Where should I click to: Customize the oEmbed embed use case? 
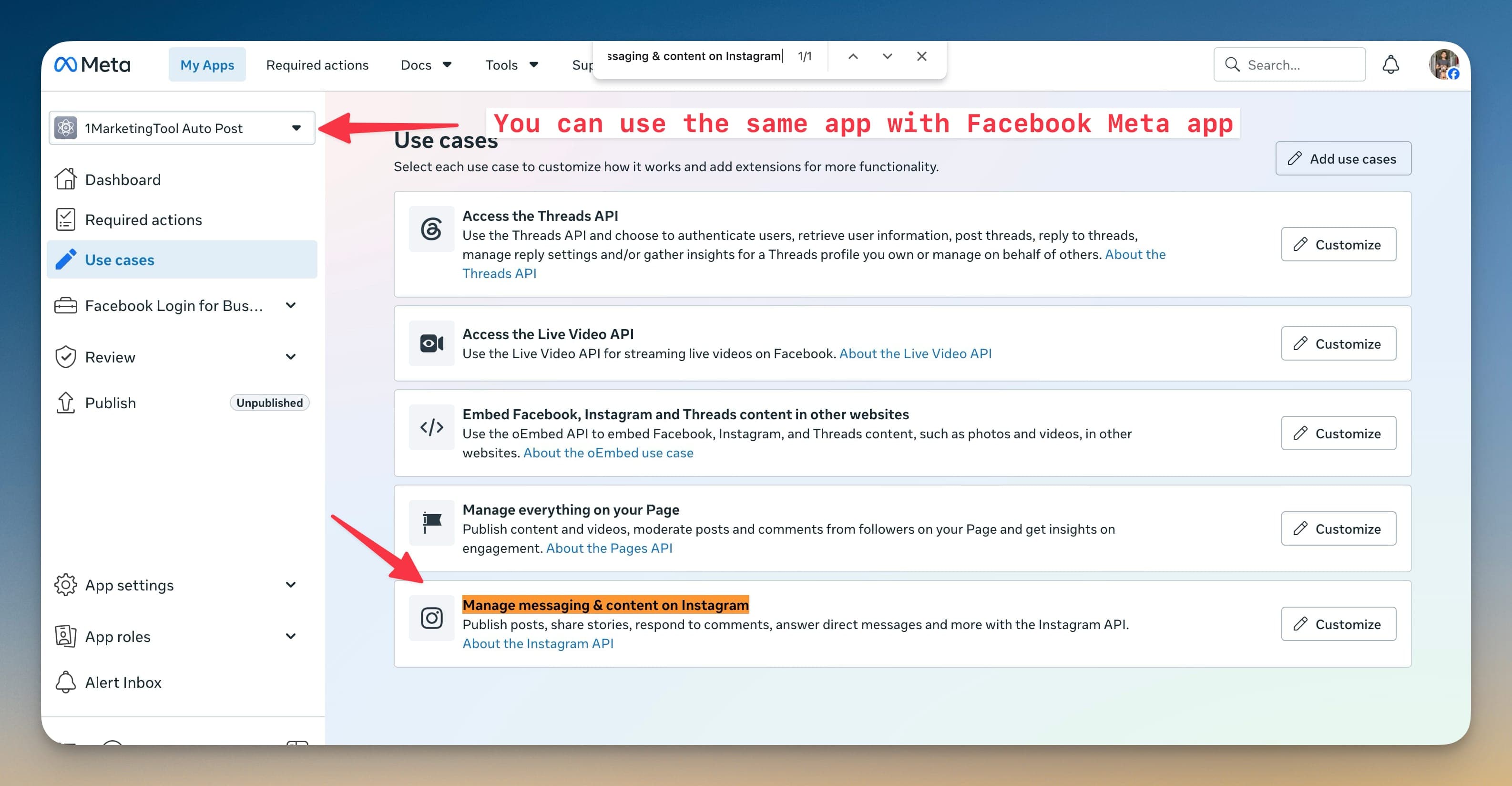click(1338, 434)
